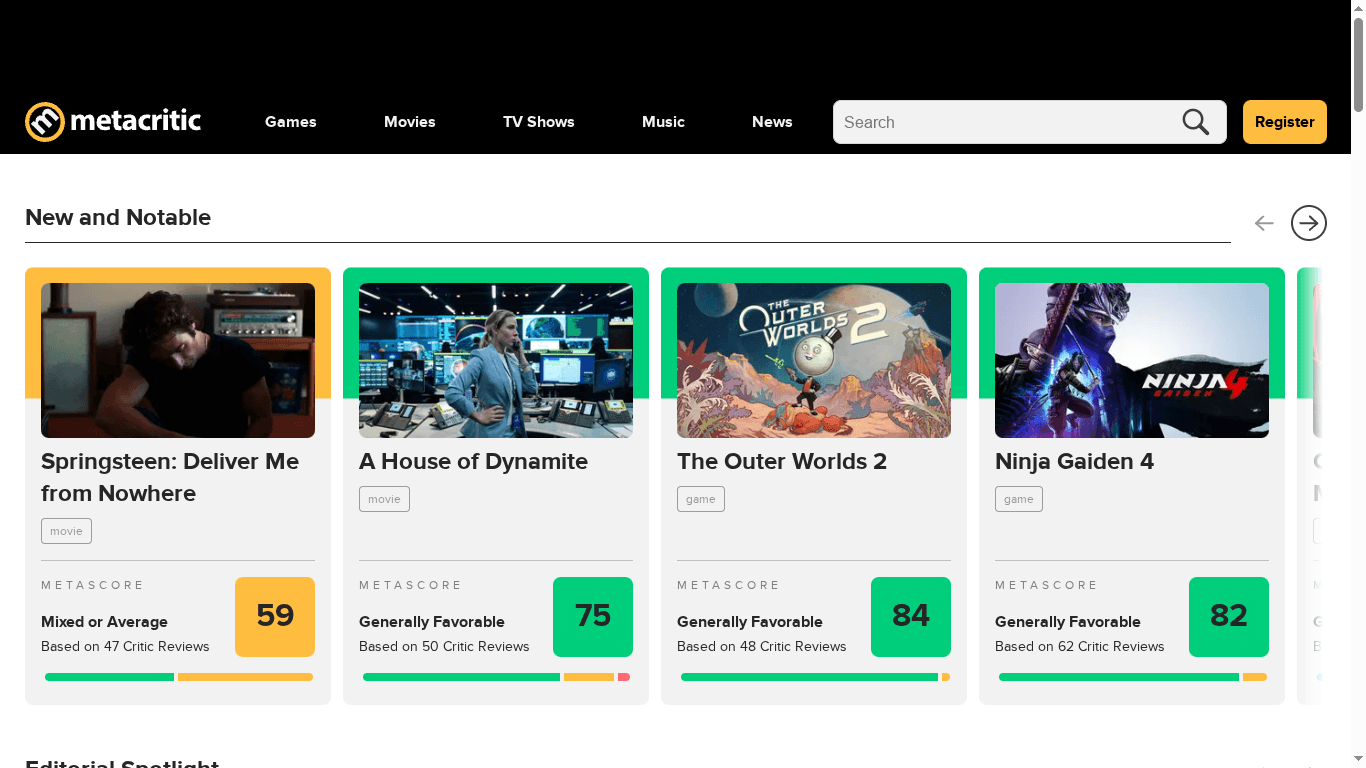Click the Register button
This screenshot has width=1366, height=768.
click(x=1285, y=122)
